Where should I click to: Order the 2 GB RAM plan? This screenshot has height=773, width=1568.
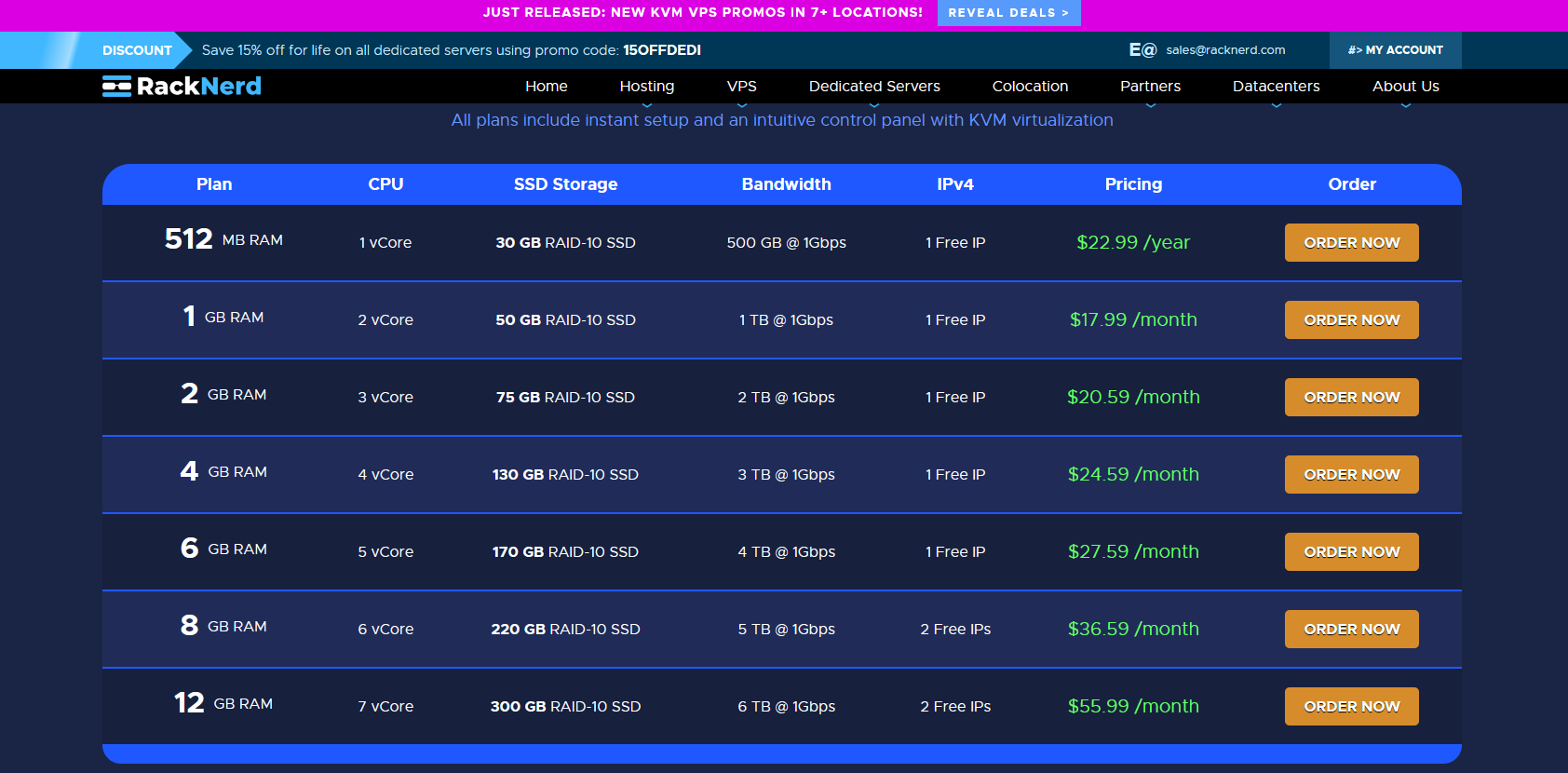(x=1352, y=398)
